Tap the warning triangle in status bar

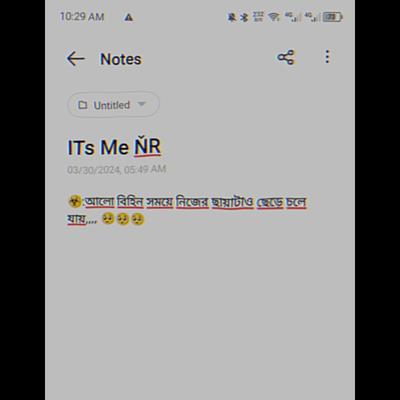click(x=129, y=17)
